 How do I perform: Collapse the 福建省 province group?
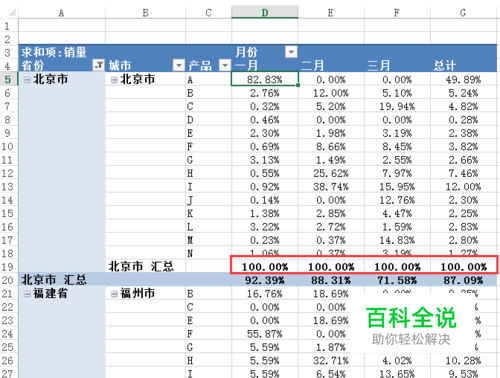[x=27, y=294]
